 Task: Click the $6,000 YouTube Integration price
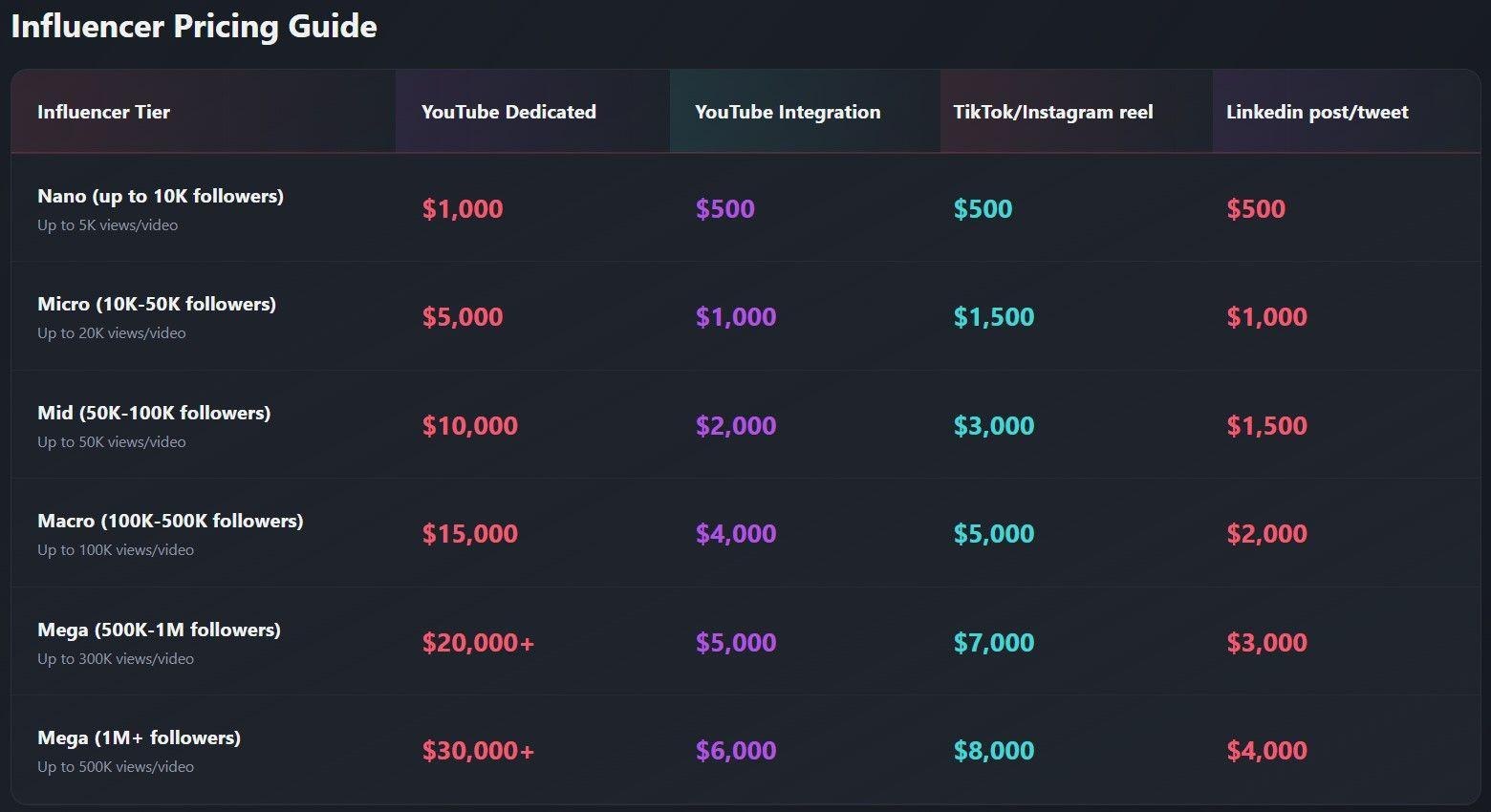tap(736, 751)
